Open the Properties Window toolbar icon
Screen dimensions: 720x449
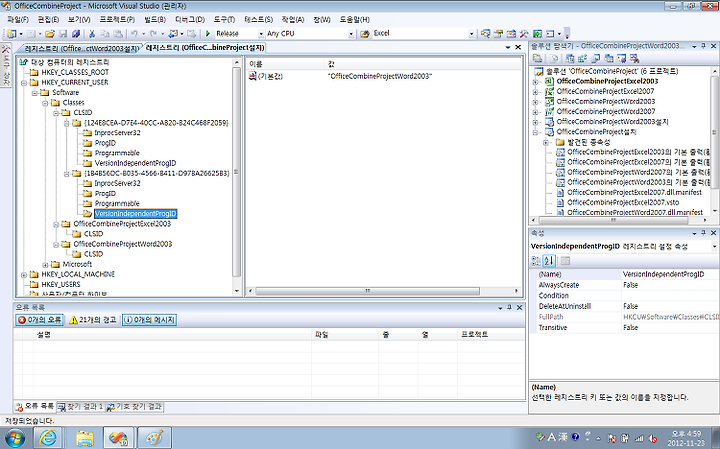point(498,34)
